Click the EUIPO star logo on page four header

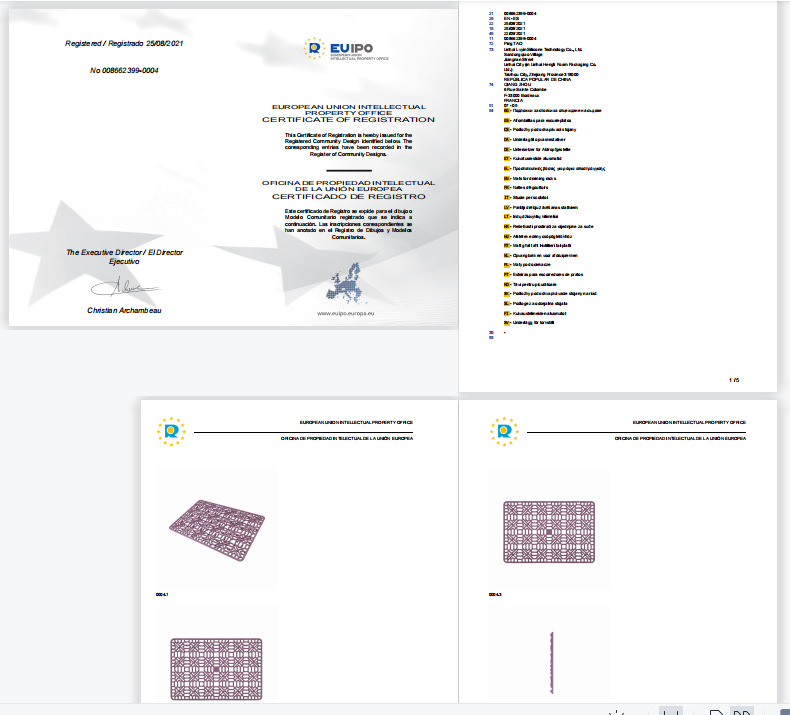tap(504, 431)
